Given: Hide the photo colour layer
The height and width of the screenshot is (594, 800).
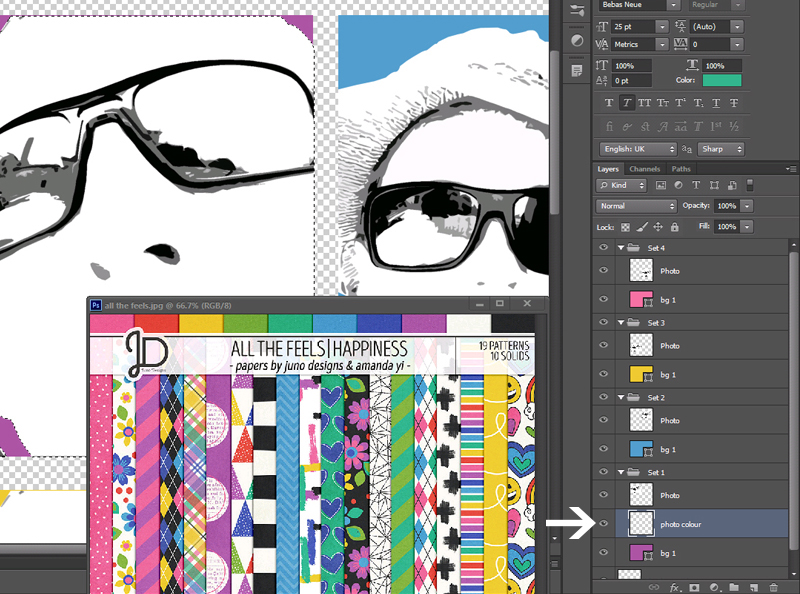Looking at the screenshot, I should point(604,524).
